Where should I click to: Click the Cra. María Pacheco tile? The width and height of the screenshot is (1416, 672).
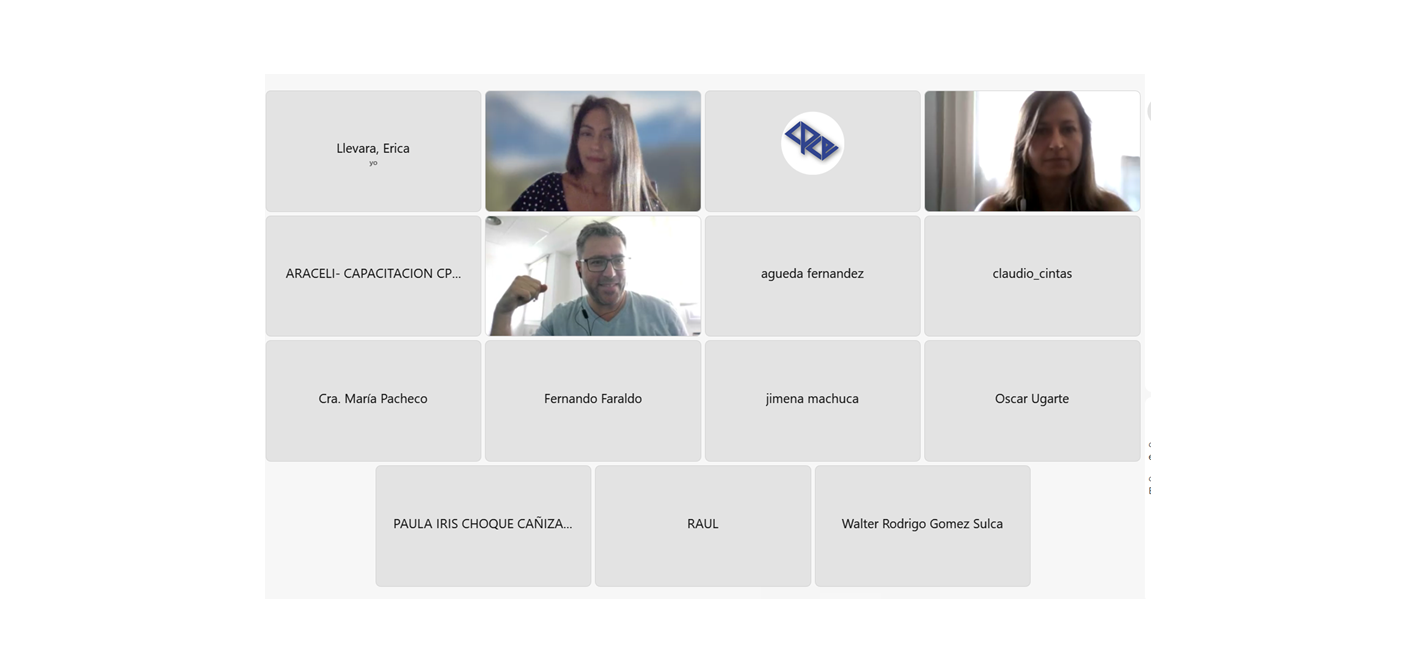[373, 401]
